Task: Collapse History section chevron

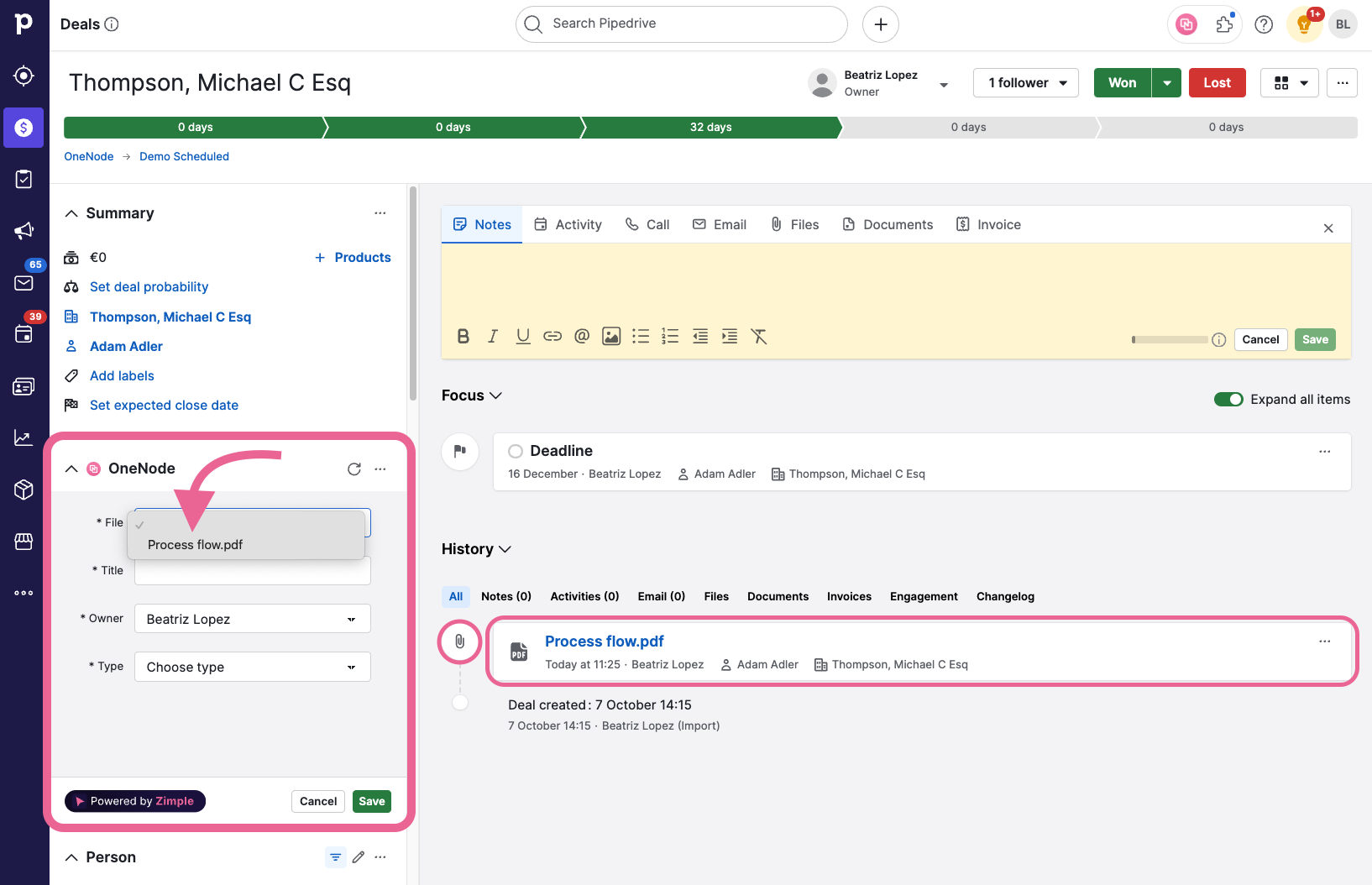Action: (x=505, y=549)
